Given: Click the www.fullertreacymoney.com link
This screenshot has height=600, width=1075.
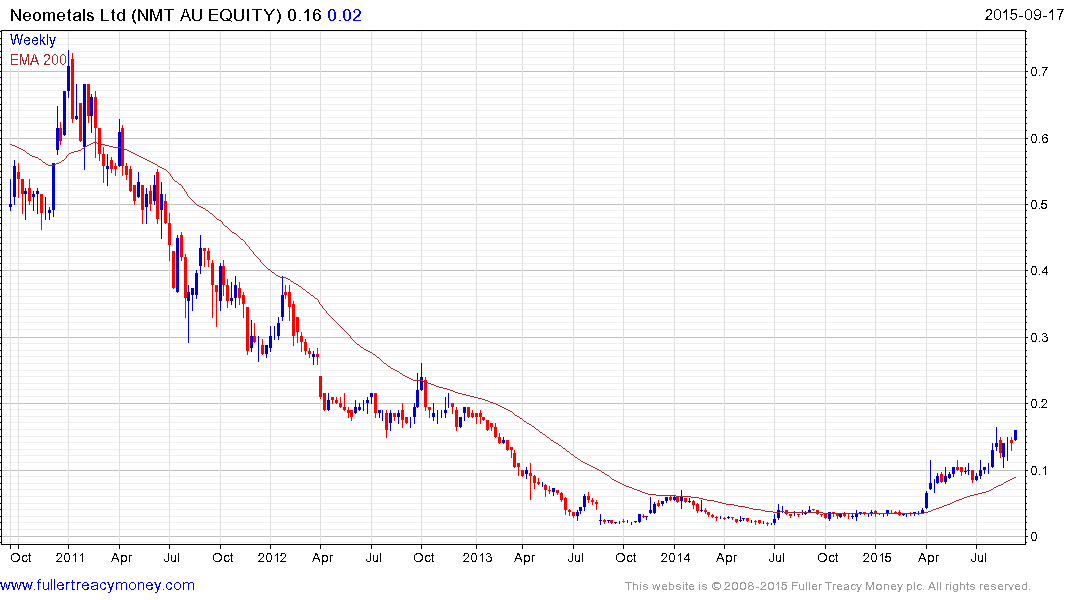Looking at the screenshot, I should (97, 586).
